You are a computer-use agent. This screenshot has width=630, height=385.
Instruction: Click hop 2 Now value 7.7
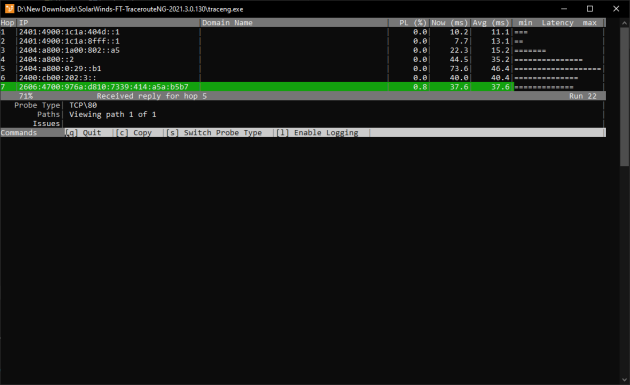click(x=461, y=41)
